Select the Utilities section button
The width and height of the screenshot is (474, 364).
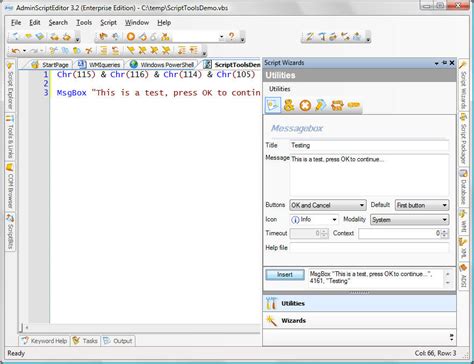359,303
